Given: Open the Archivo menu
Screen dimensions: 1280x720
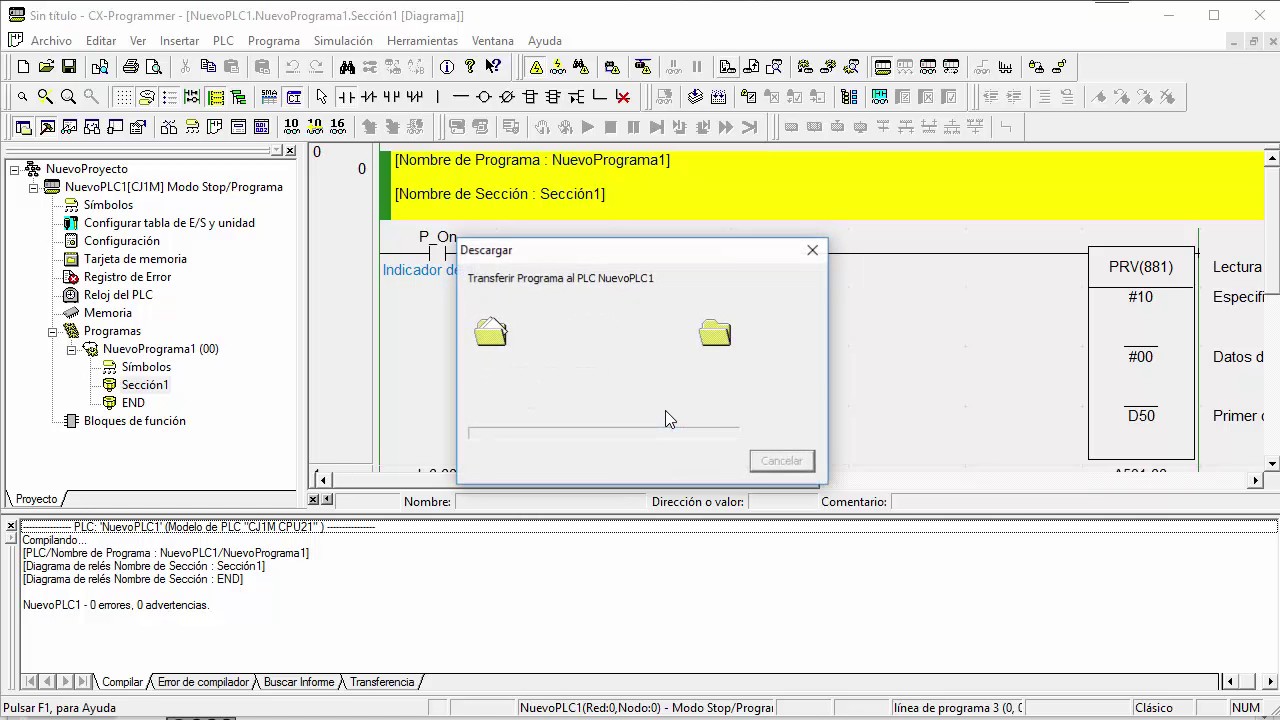Looking at the screenshot, I should [x=51, y=41].
